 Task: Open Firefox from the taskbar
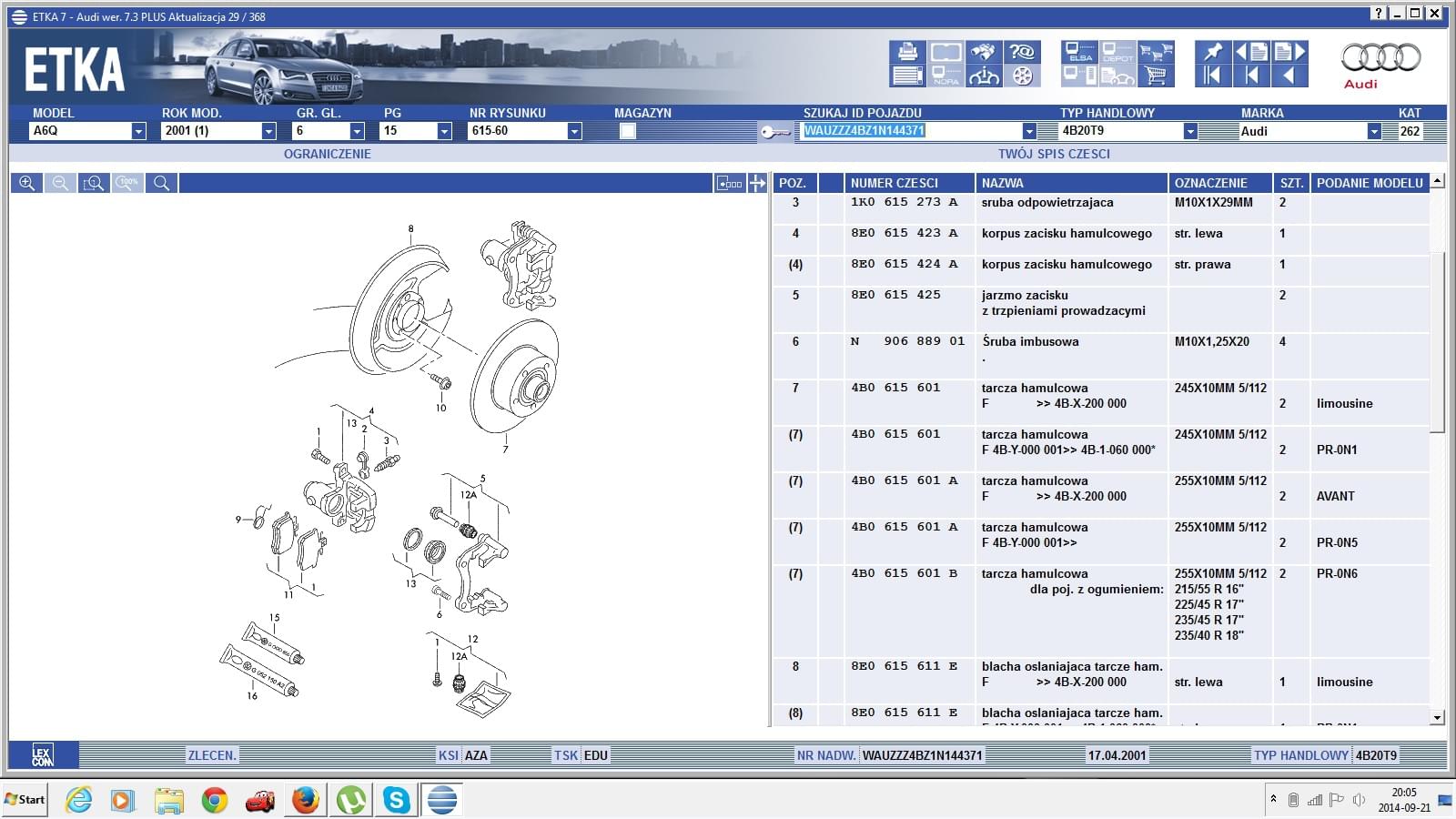pyautogui.click(x=306, y=800)
